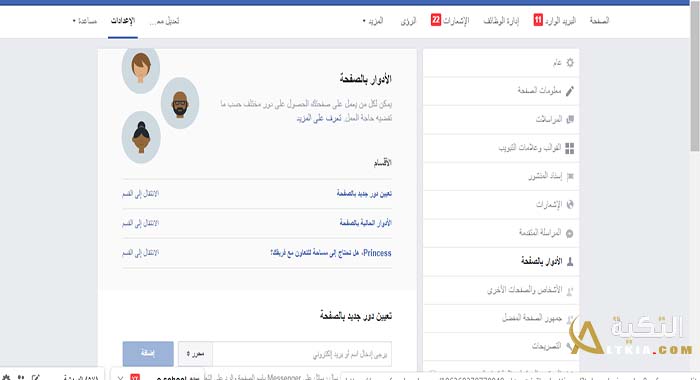This screenshot has height=380, width=700.
Task: Click the globe icon for الإشعارات in sidebar
Action: pyautogui.click(x=570, y=205)
